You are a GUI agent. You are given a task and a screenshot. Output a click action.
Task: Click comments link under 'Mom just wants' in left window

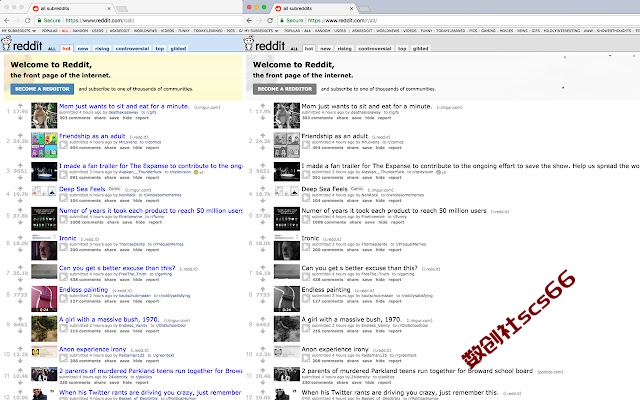[x=75, y=118]
